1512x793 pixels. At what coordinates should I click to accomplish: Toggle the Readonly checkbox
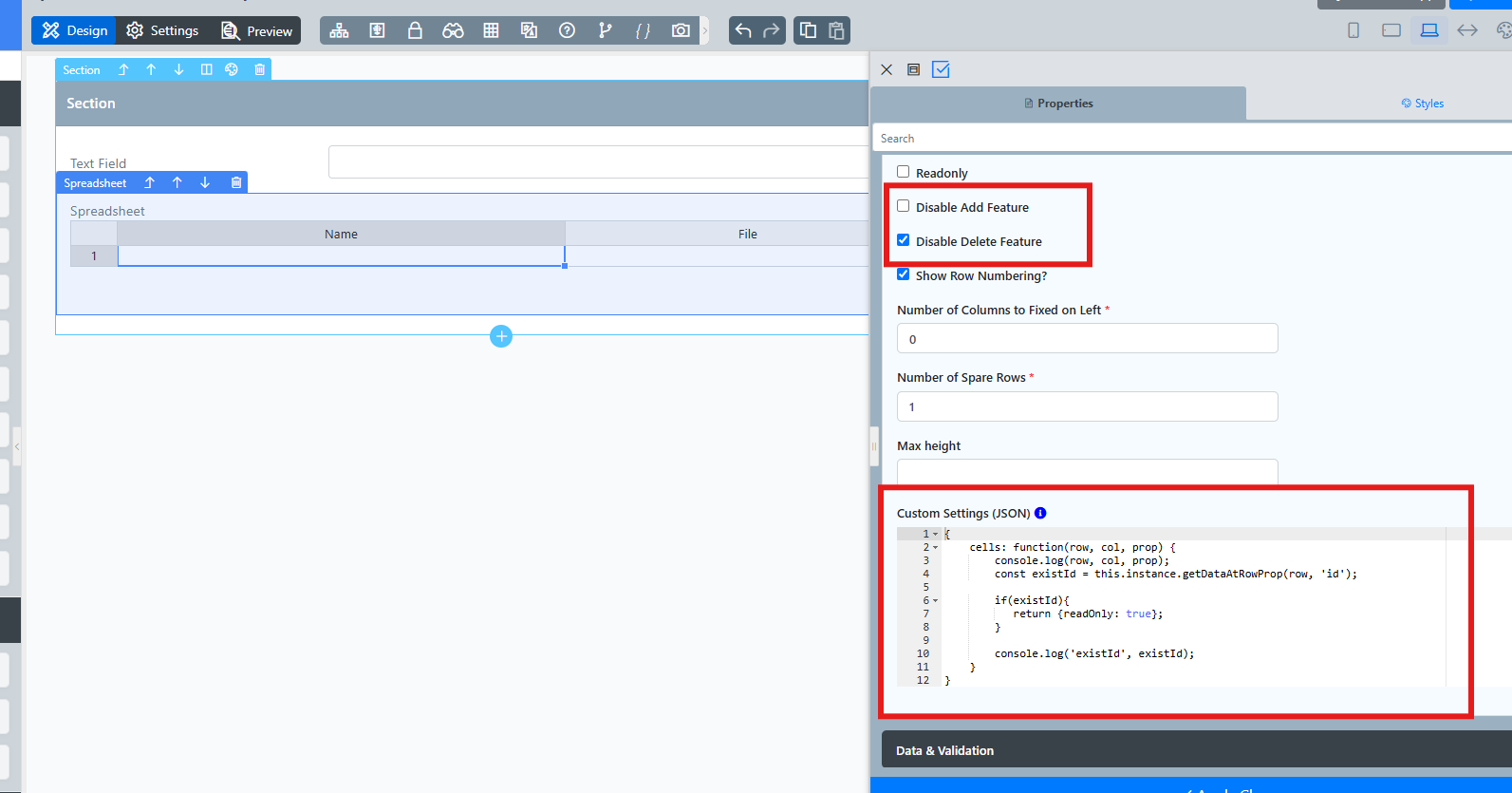tap(904, 172)
